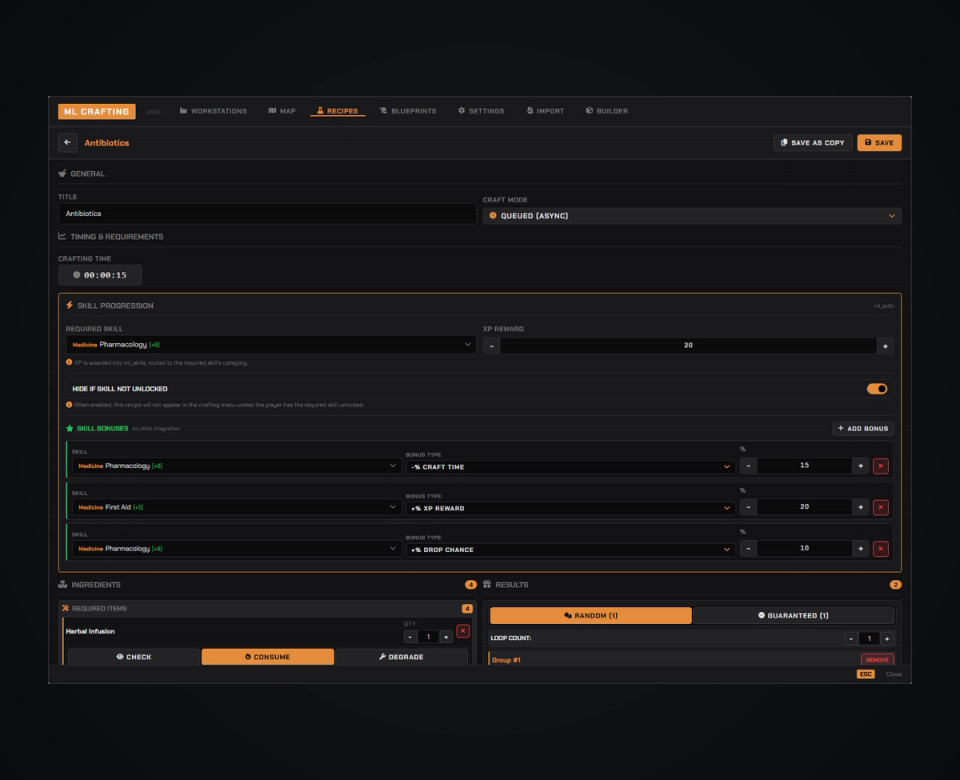This screenshot has width=960, height=780.
Task: Open the +% XP Reward bonus type dropdown
Action: (570, 508)
